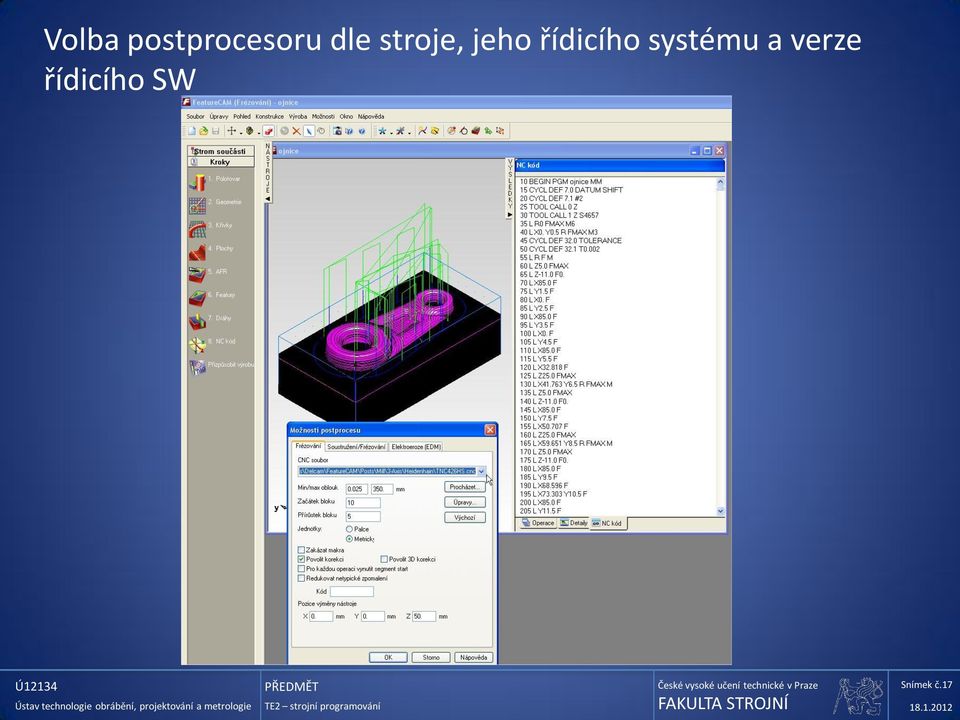Image resolution: width=960 pixels, height=720 pixels.
Task: Click the NC kód step icon
Action: [x=197, y=345]
